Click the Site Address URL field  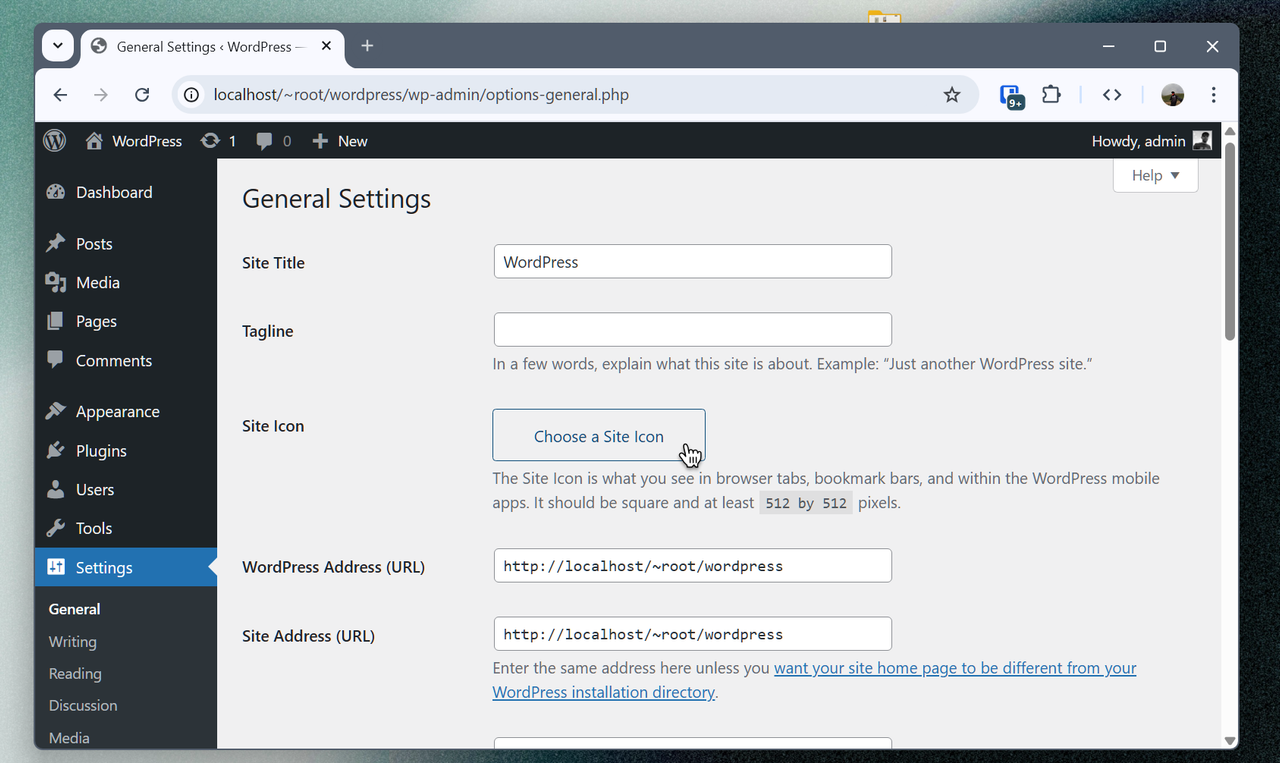coord(692,634)
